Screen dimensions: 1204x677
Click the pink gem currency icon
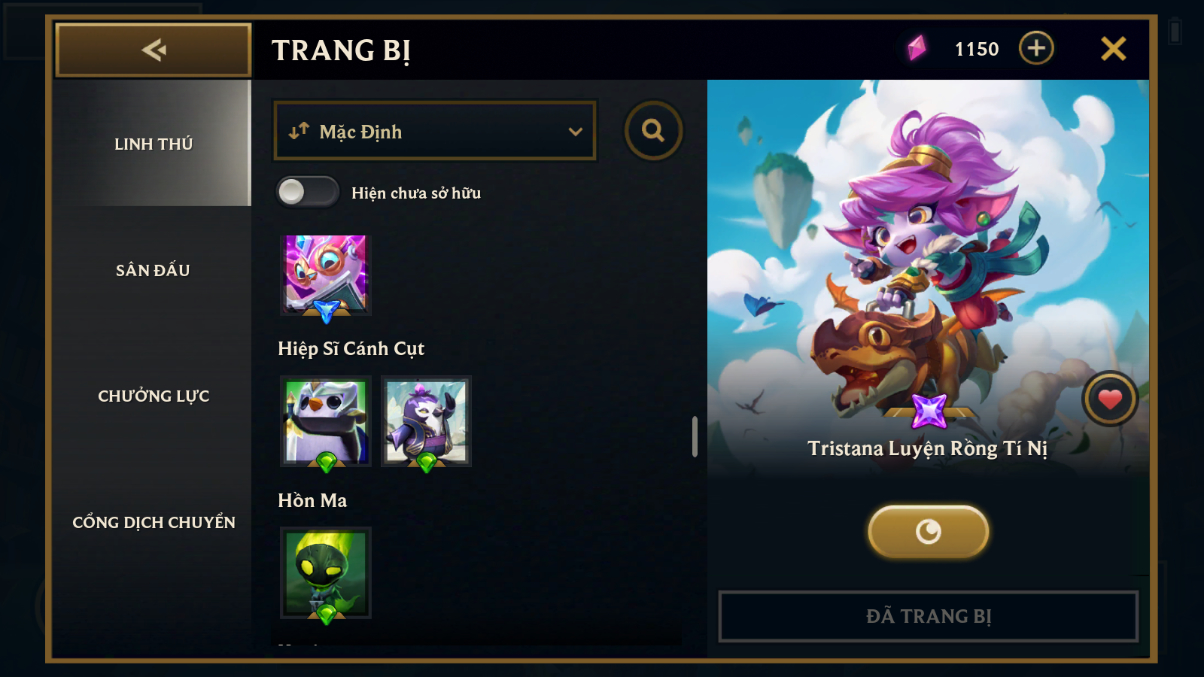916,48
